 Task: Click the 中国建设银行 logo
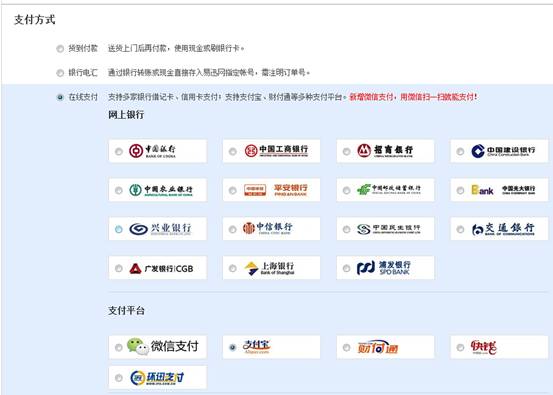click(503, 151)
